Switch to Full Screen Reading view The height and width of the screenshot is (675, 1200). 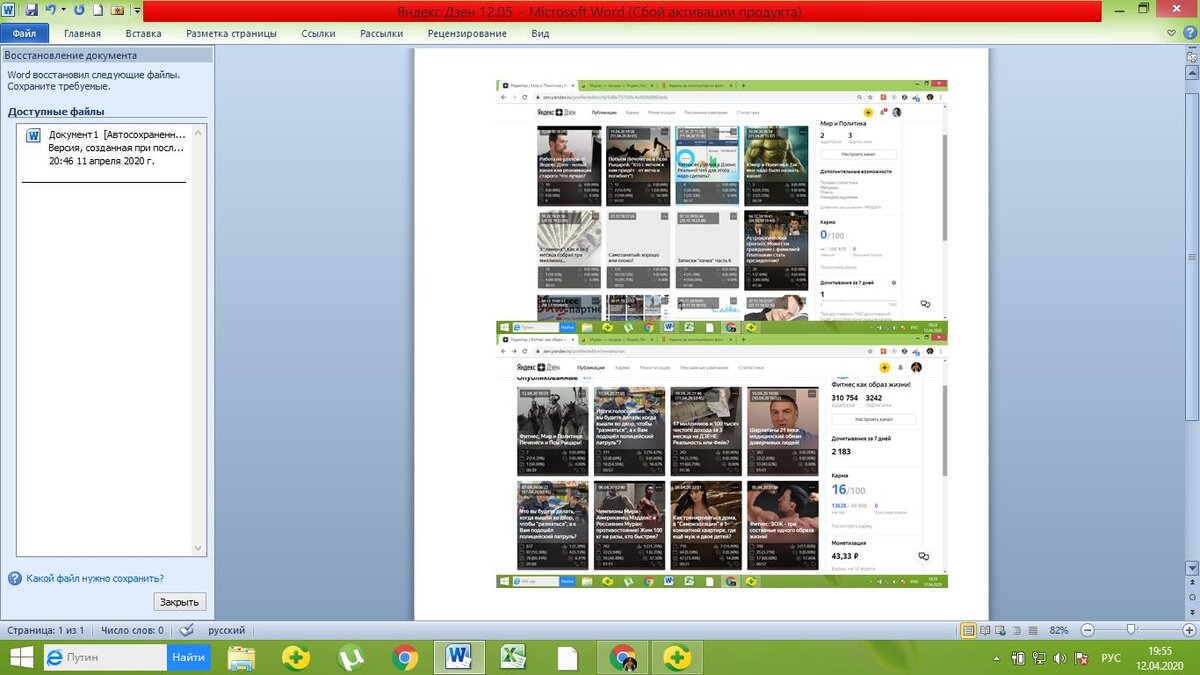[x=984, y=630]
